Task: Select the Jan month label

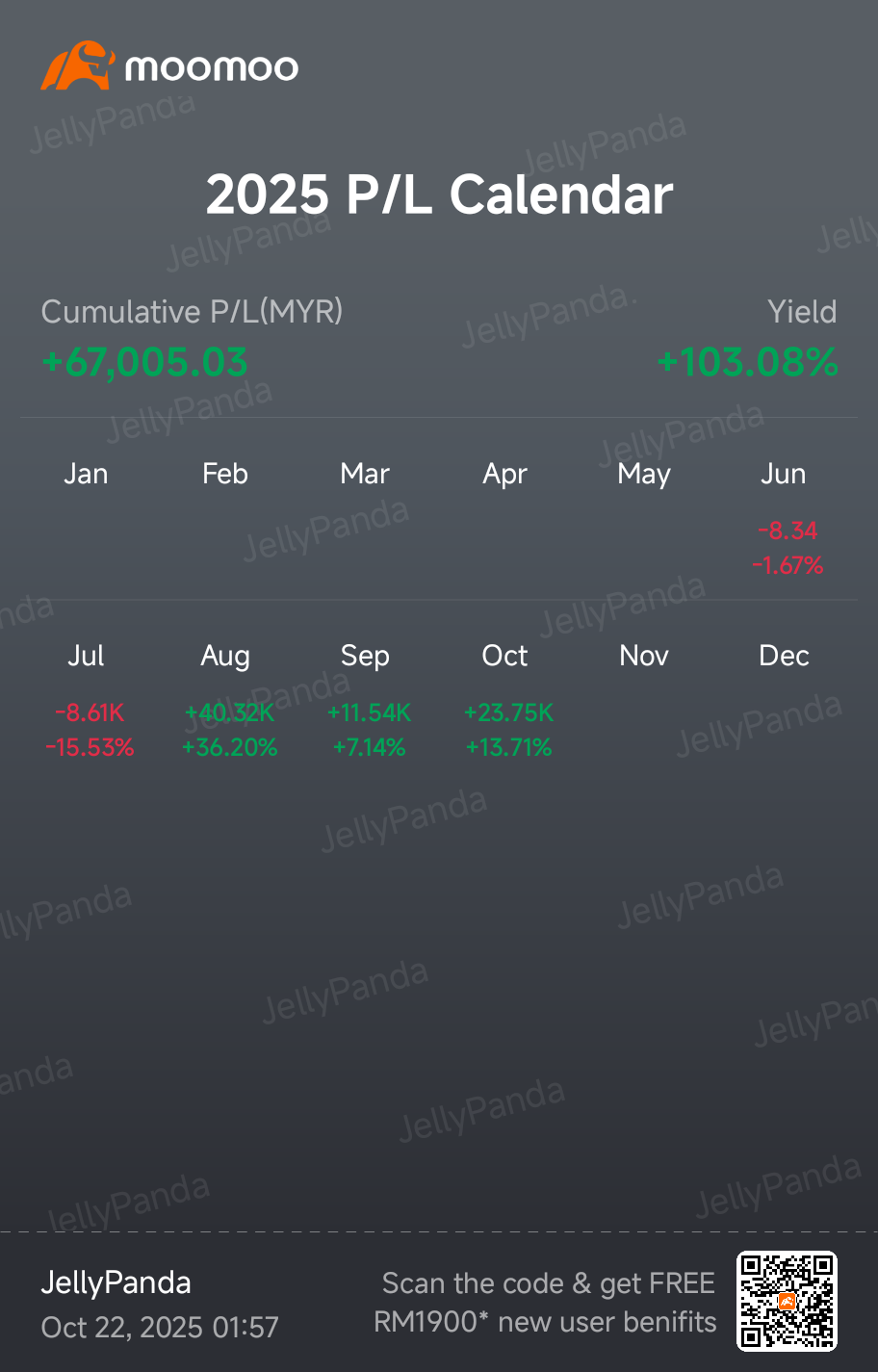Action: point(86,474)
